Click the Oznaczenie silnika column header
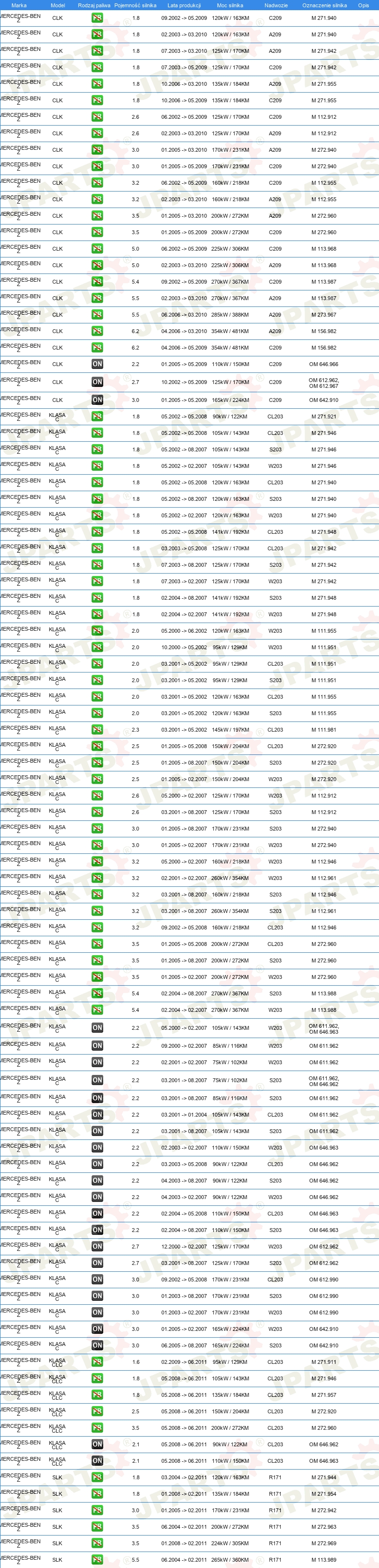Image resolution: width=379 pixels, height=1568 pixels. 324,5
